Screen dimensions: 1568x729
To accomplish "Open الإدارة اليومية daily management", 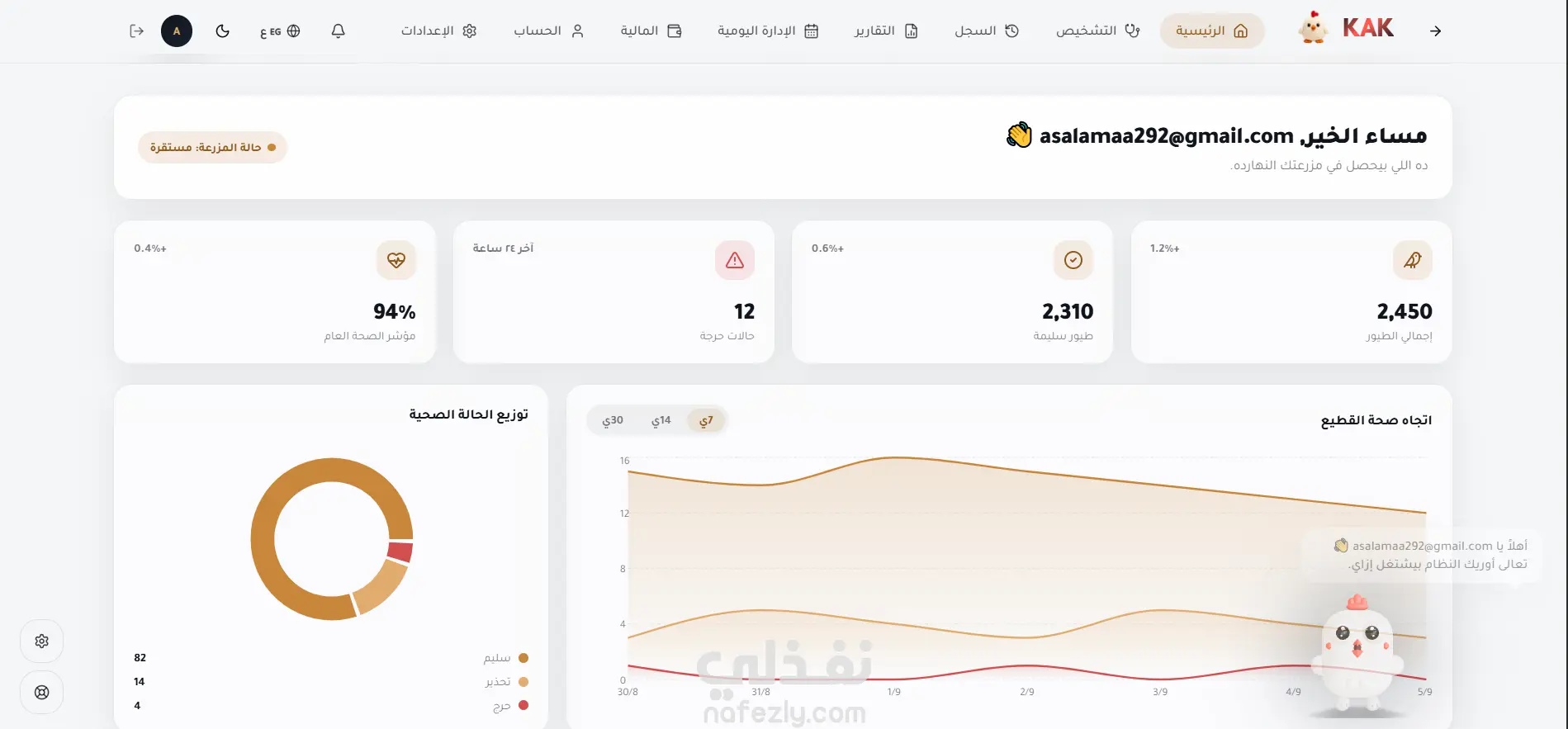I will tap(767, 31).
